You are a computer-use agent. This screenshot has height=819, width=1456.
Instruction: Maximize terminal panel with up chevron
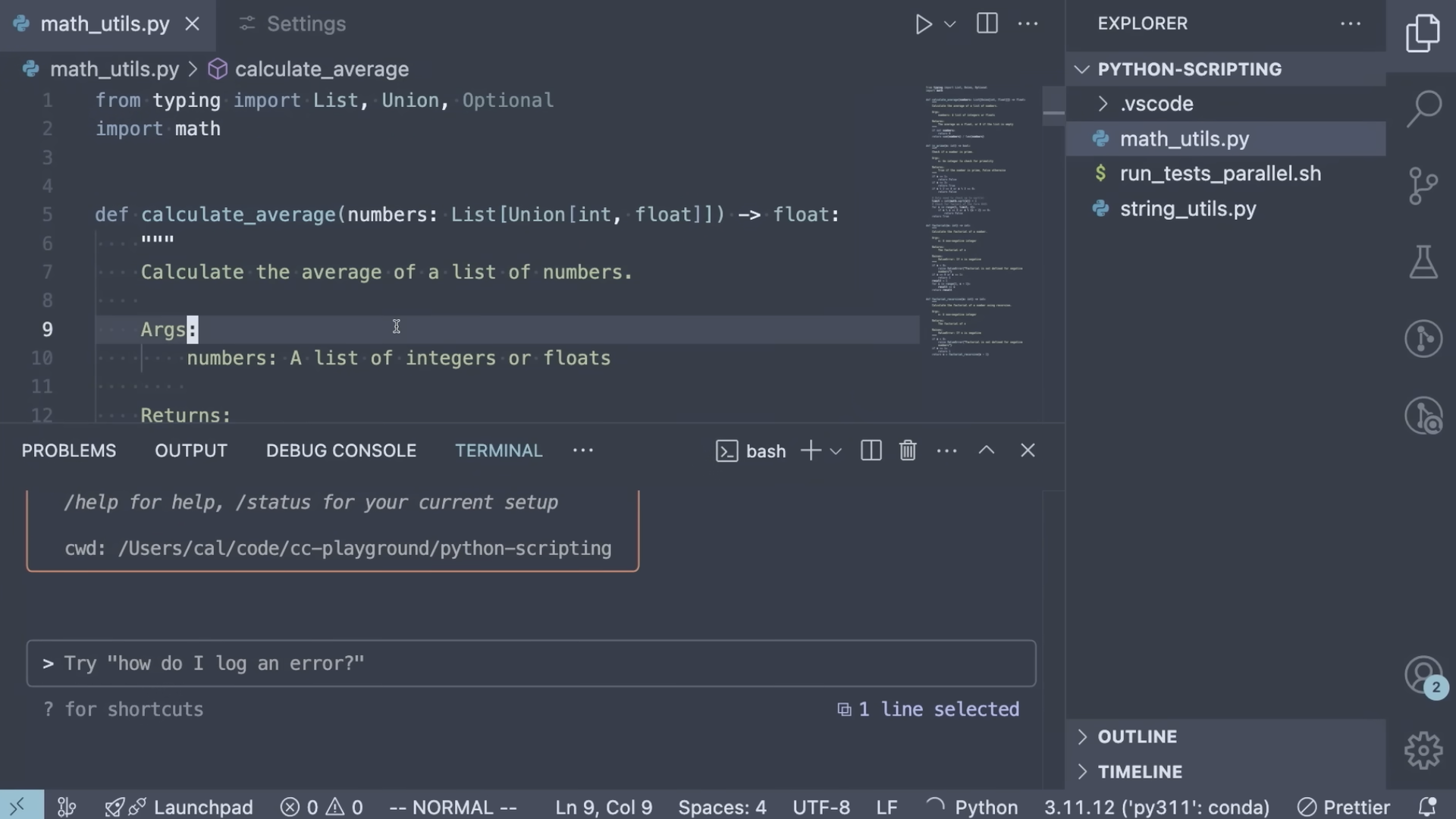(x=986, y=450)
